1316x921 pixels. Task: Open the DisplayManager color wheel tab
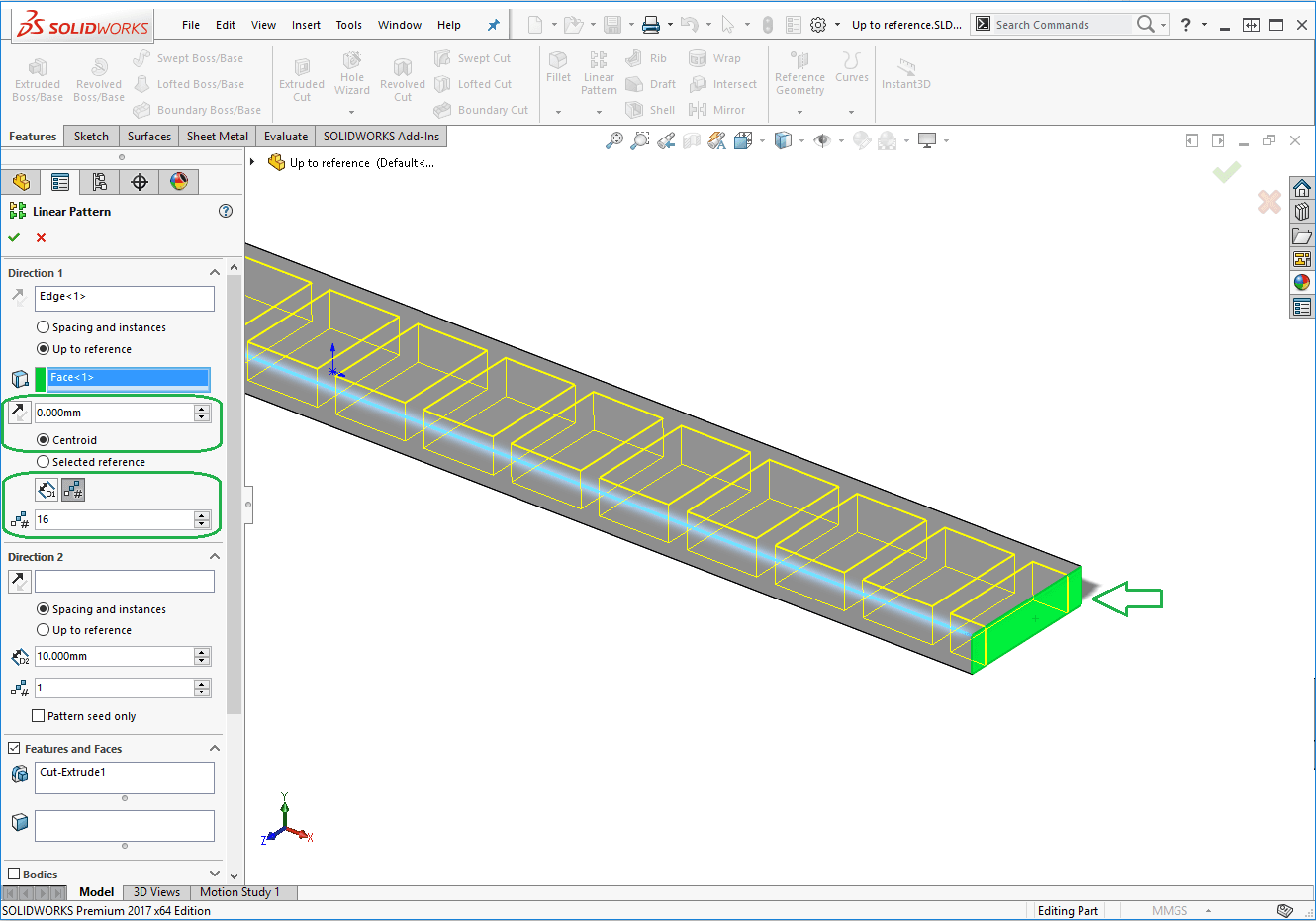pos(179,182)
